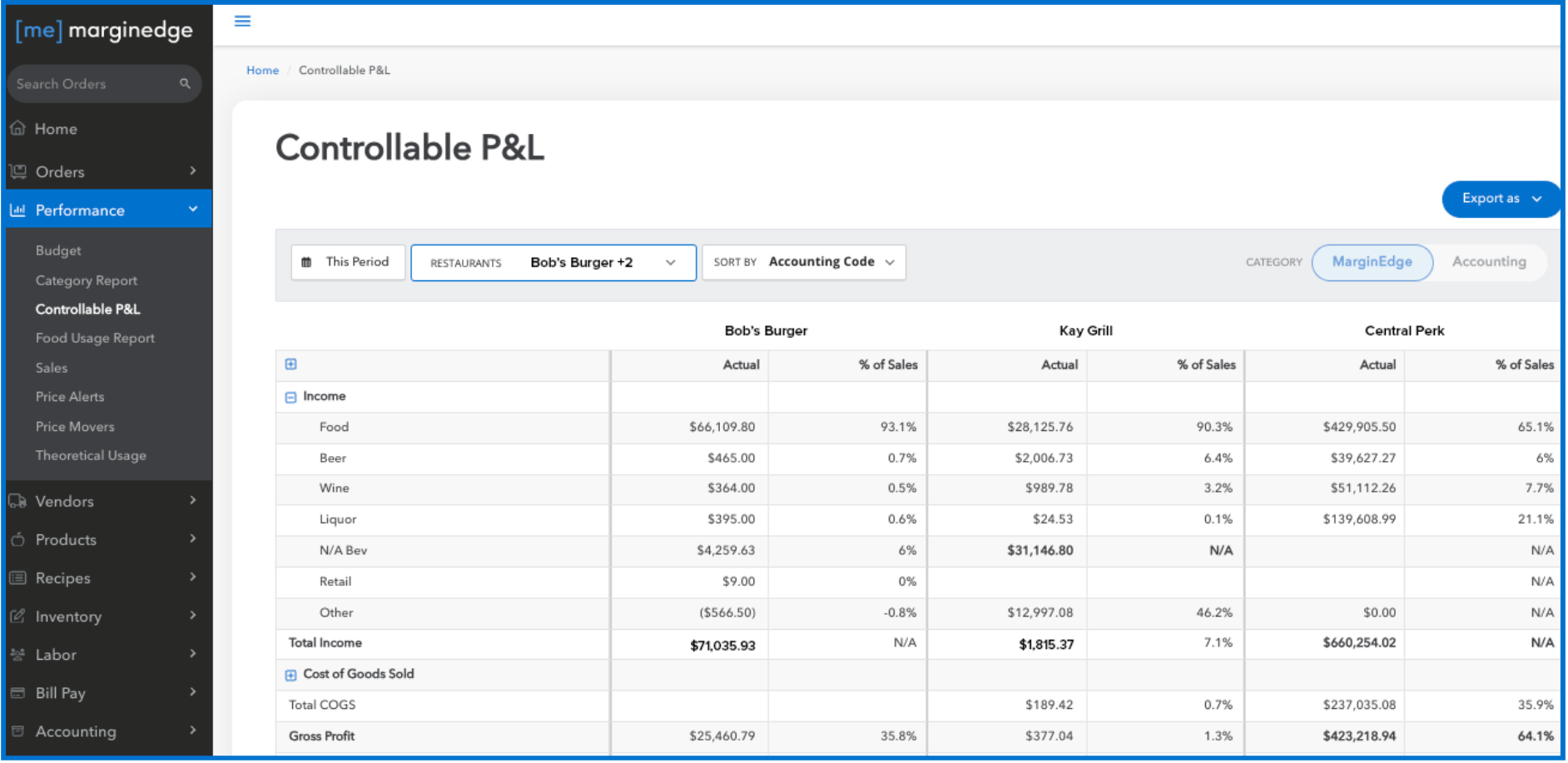The height and width of the screenshot is (763, 1568).
Task: Expand the Recipes menu chevron
Action: click(x=193, y=577)
